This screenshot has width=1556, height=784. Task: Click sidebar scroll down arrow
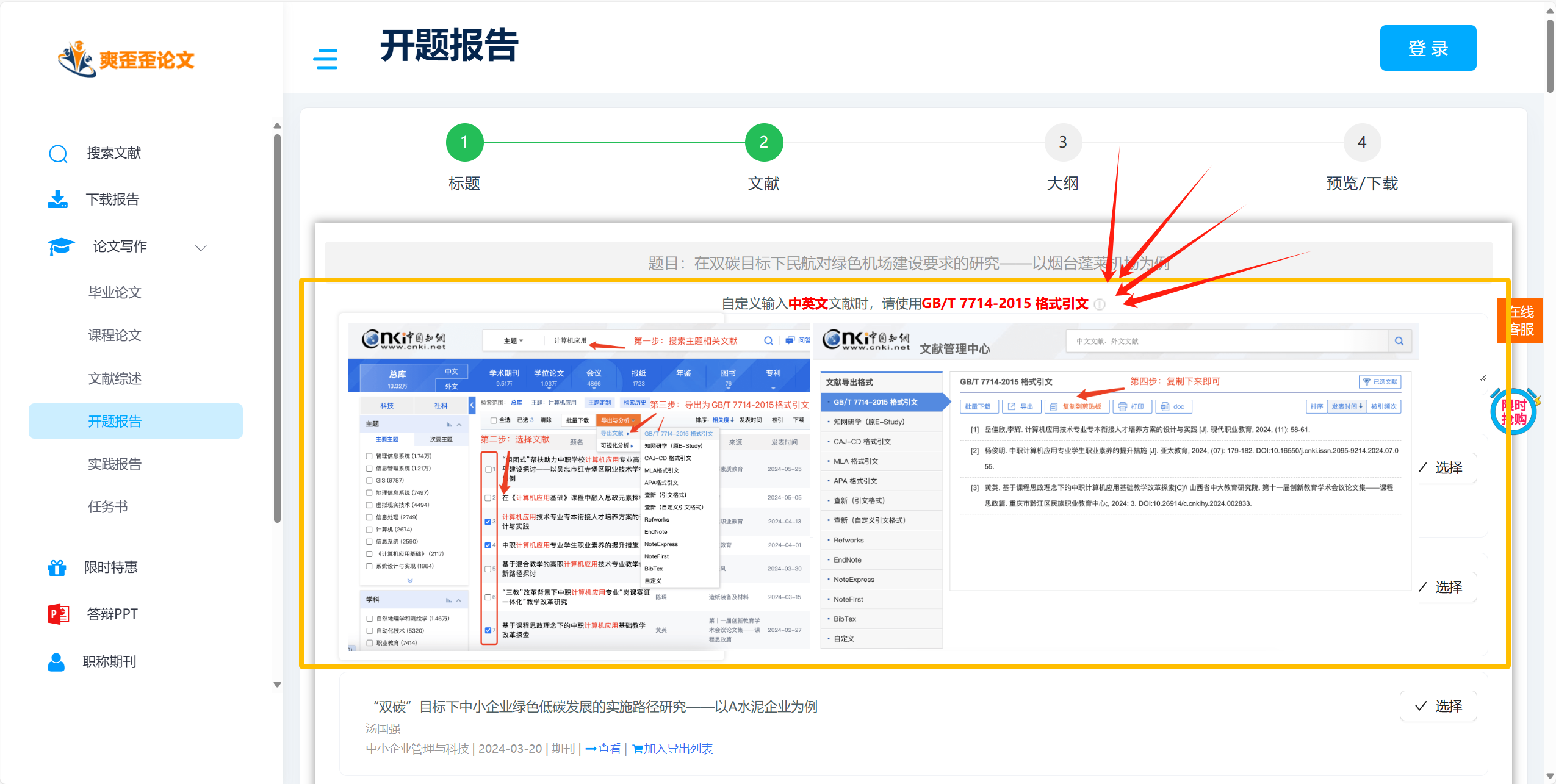click(x=278, y=685)
